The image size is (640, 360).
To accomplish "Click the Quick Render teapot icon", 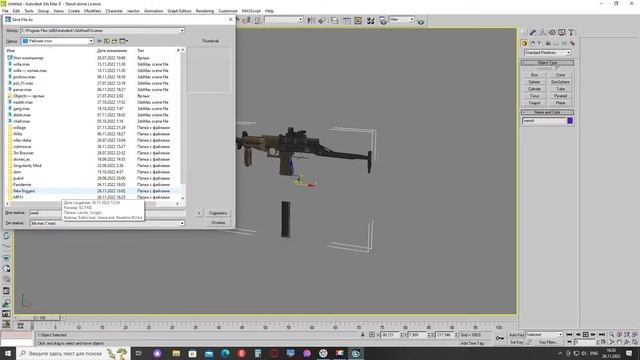I will click(x=421, y=20).
